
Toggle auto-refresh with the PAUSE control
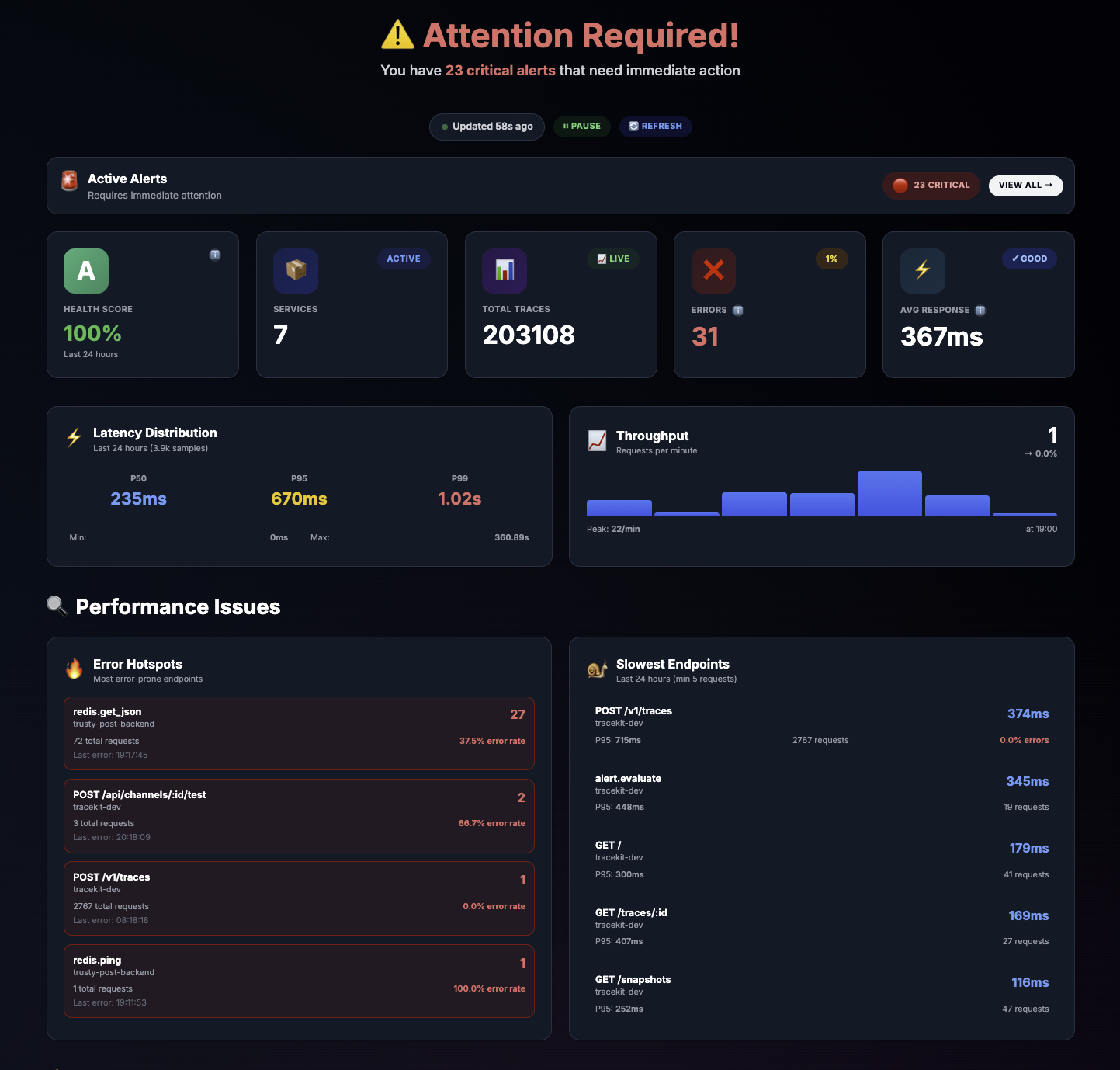click(581, 126)
